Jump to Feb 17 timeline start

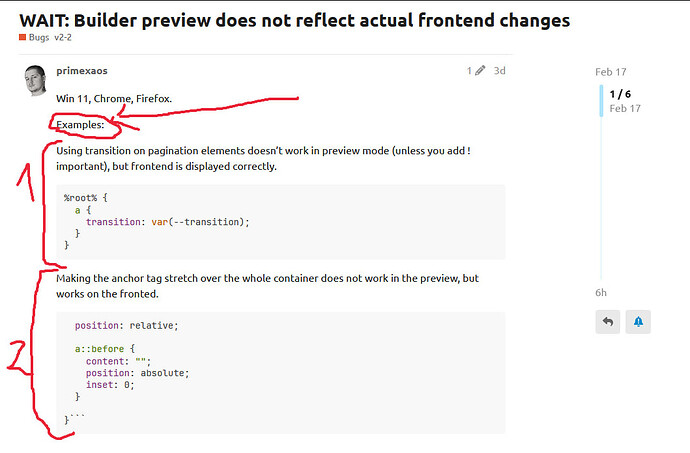coord(610,72)
